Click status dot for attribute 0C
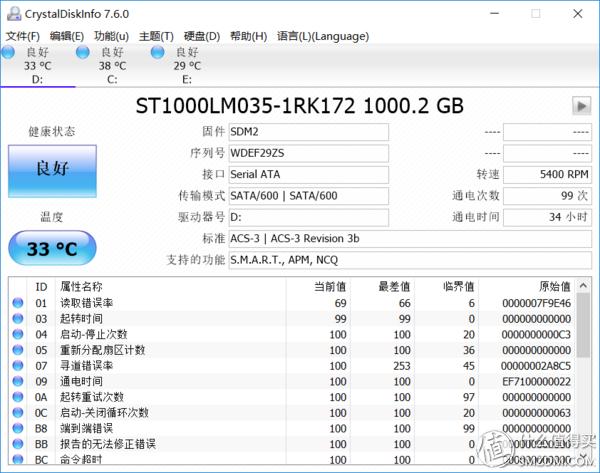 click(x=18, y=413)
